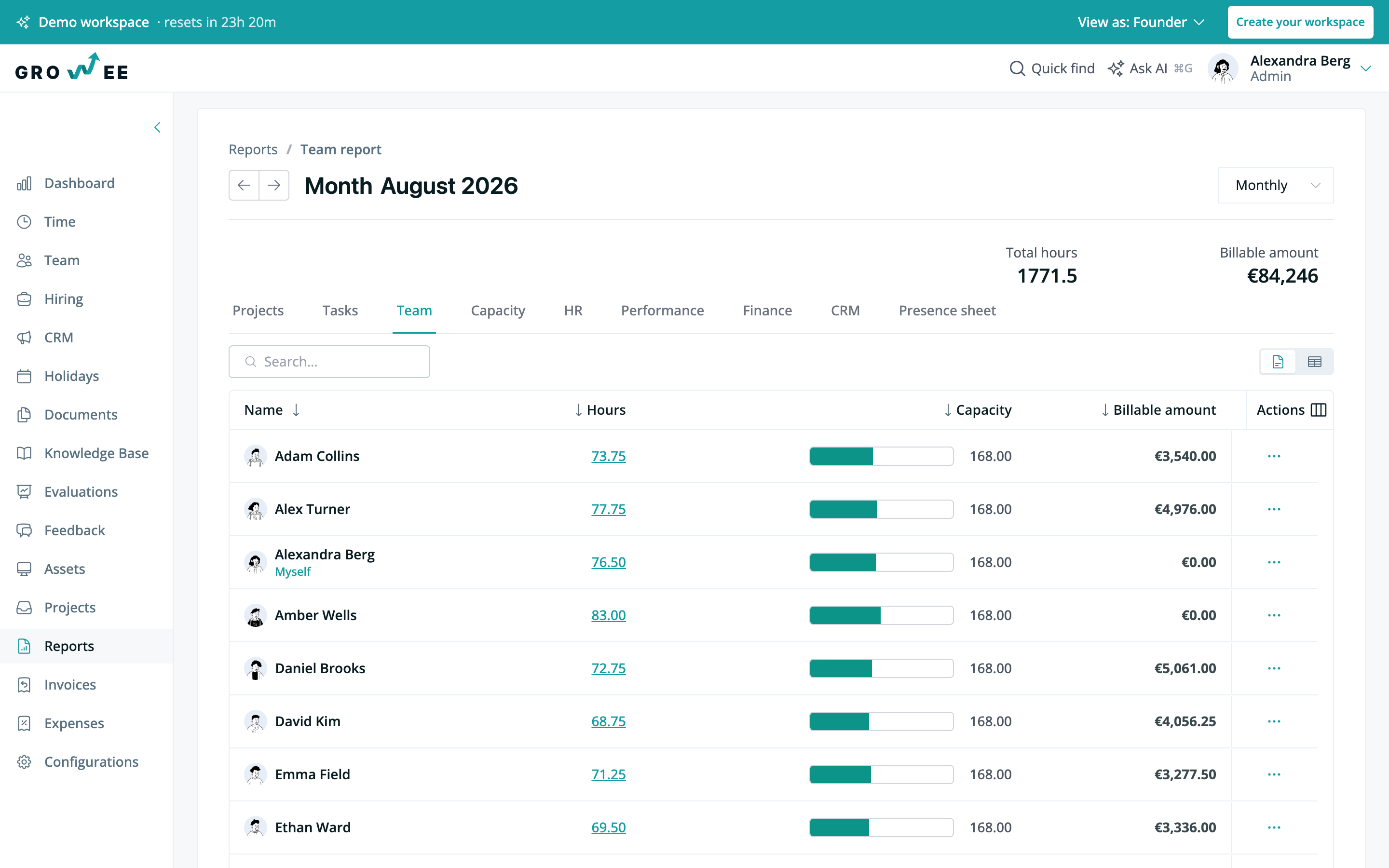Click Alex Turner's capacity progress bar
The height and width of the screenshot is (868, 1389).
(x=882, y=509)
